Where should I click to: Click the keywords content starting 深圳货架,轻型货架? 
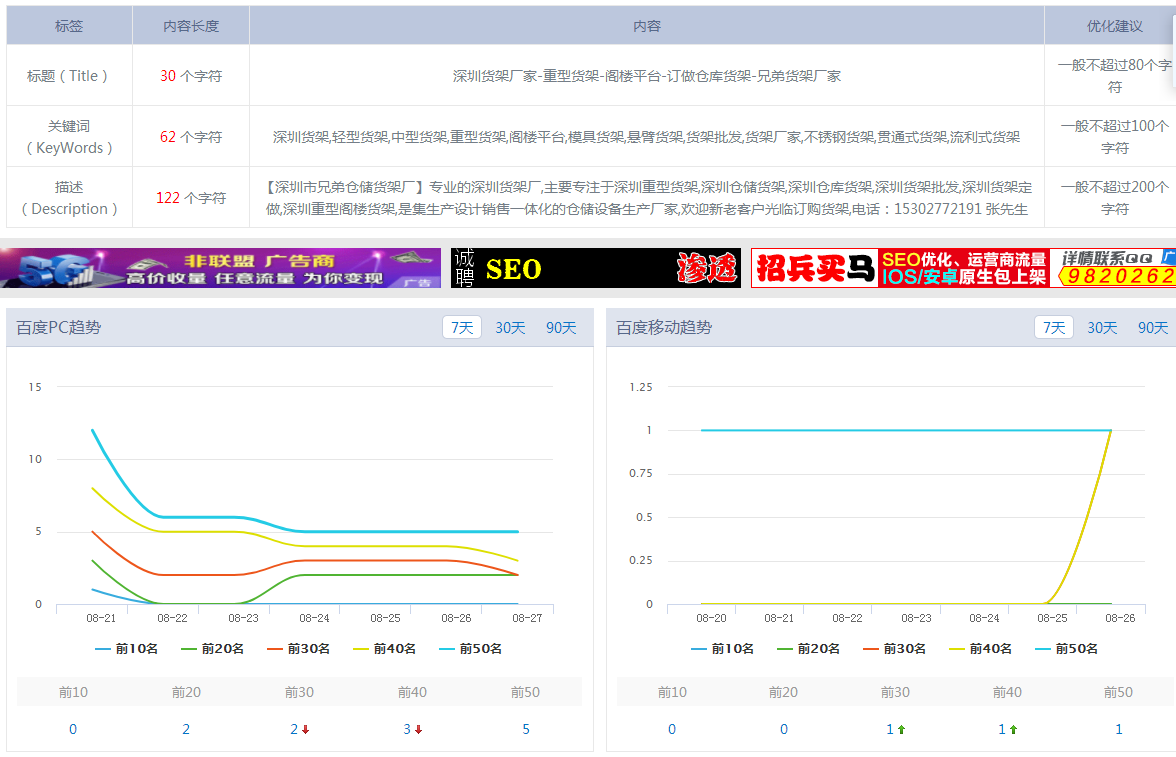646,137
